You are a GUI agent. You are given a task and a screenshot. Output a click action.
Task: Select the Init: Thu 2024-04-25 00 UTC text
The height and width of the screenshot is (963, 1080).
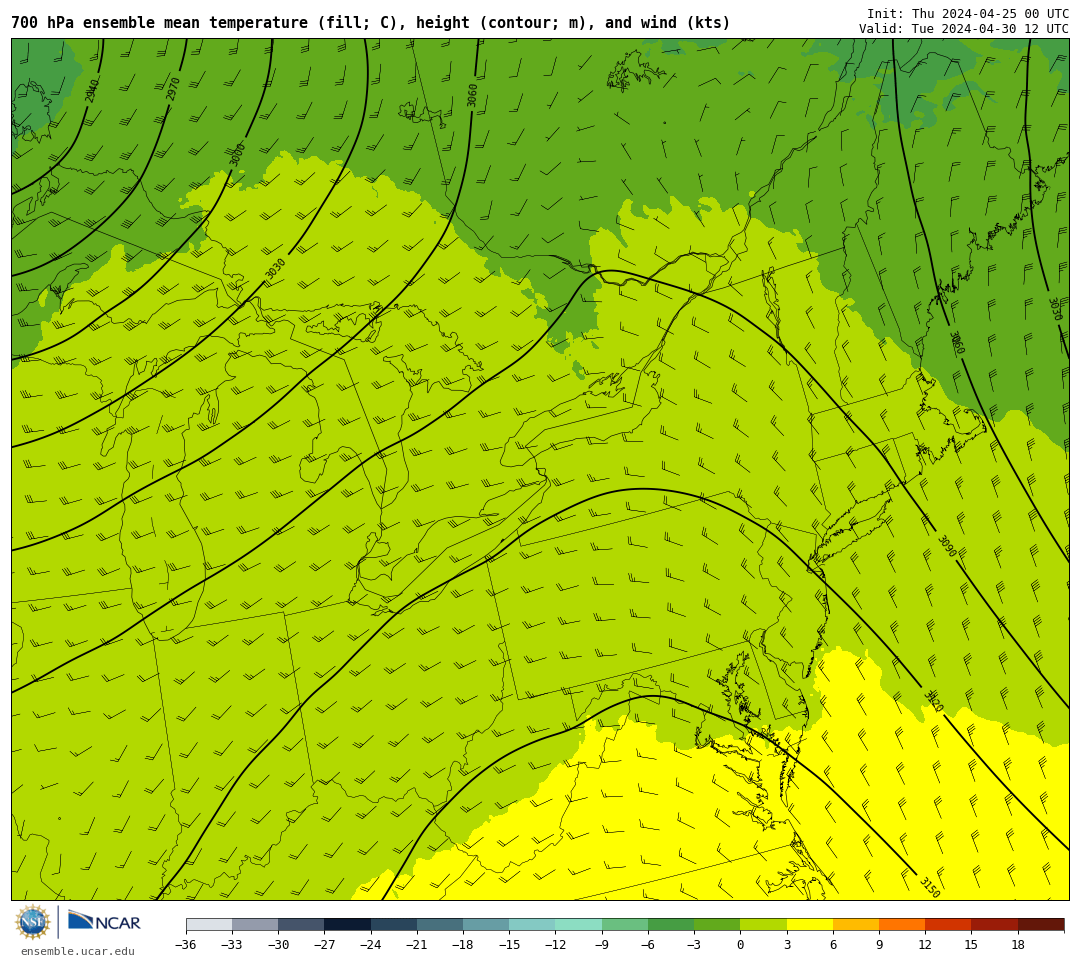967,14
